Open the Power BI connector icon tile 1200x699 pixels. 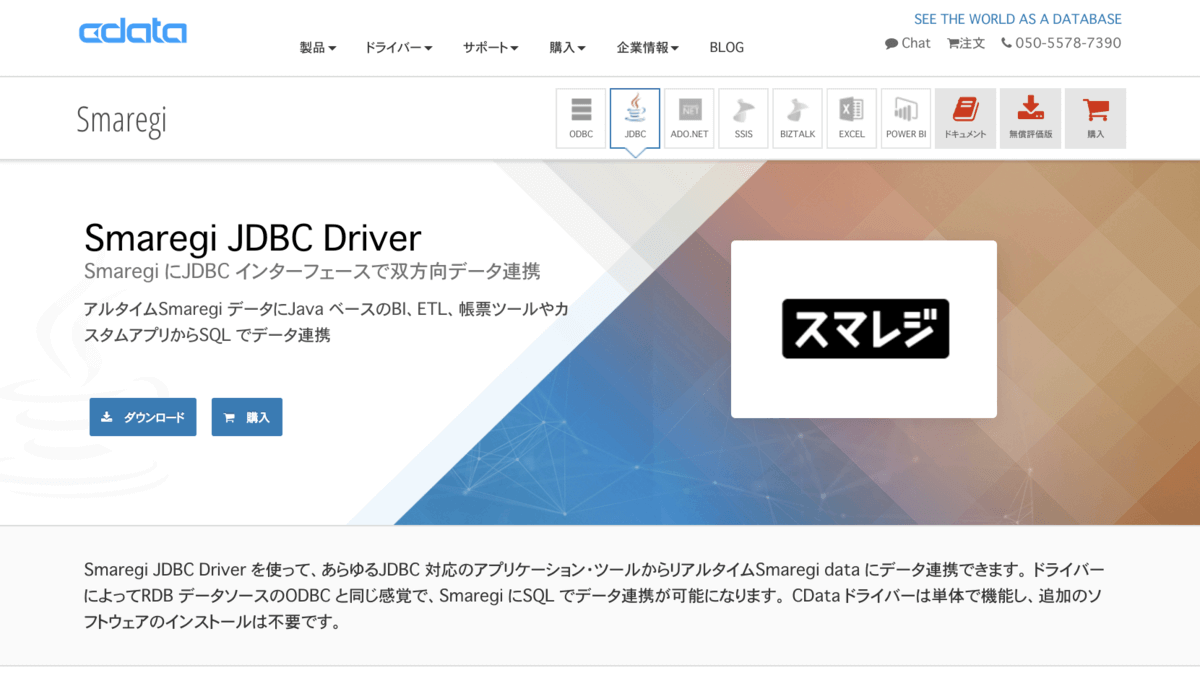pyautogui.click(x=906, y=118)
